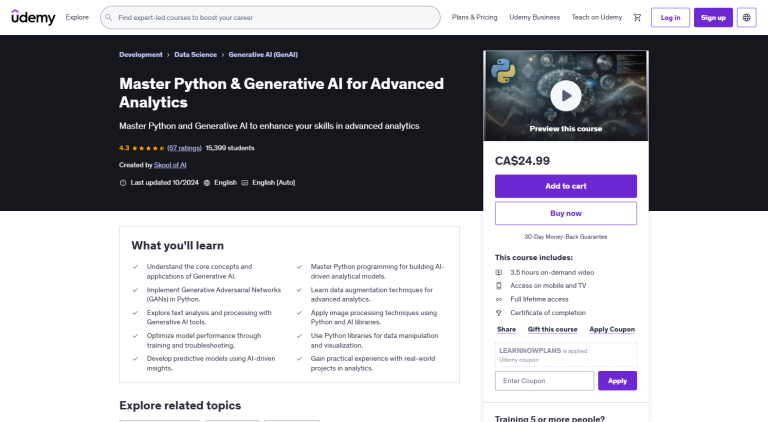Click Gift this course
Viewport: 768px width, 422px height.
point(552,329)
